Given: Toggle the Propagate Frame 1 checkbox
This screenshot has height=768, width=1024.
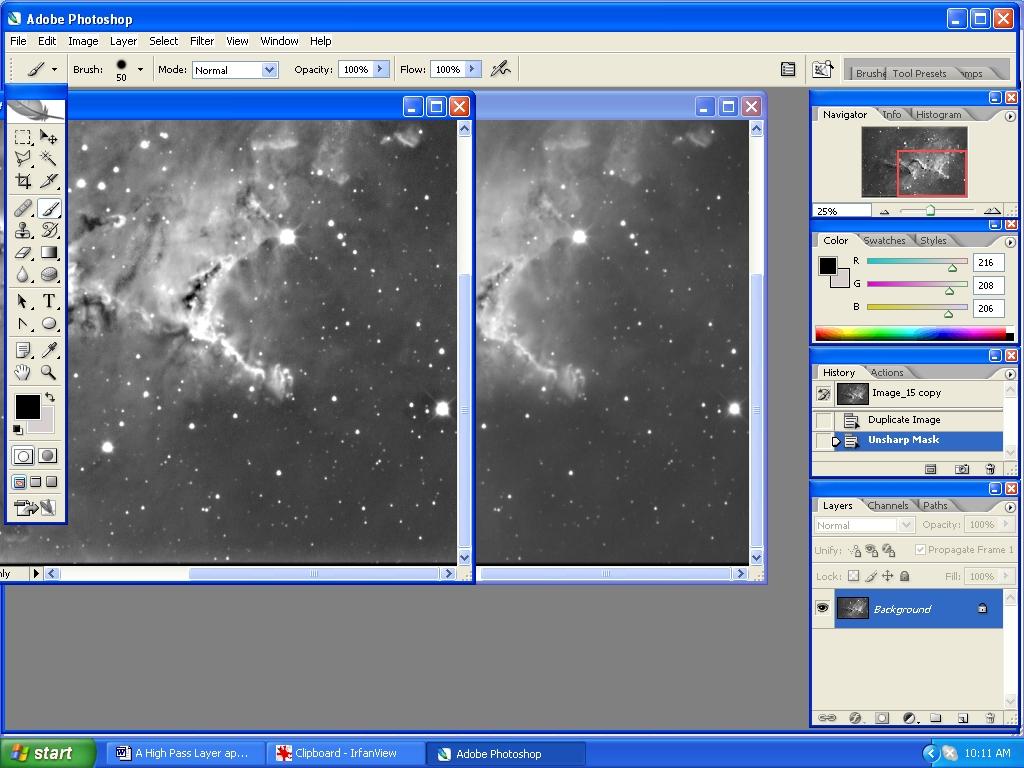Looking at the screenshot, I should [x=920, y=550].
